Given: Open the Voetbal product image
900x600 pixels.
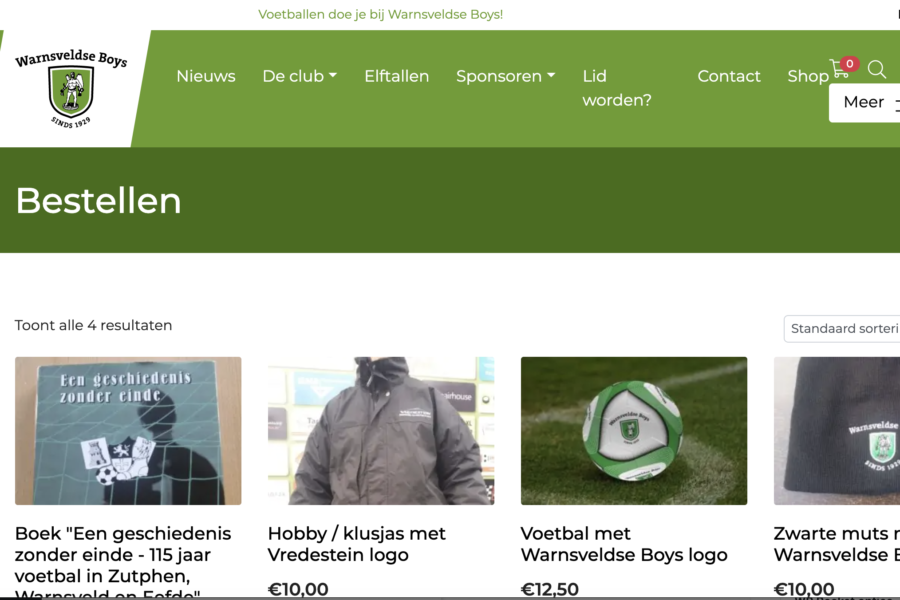Looking at the screenshot, I should [x=634, y=431].
